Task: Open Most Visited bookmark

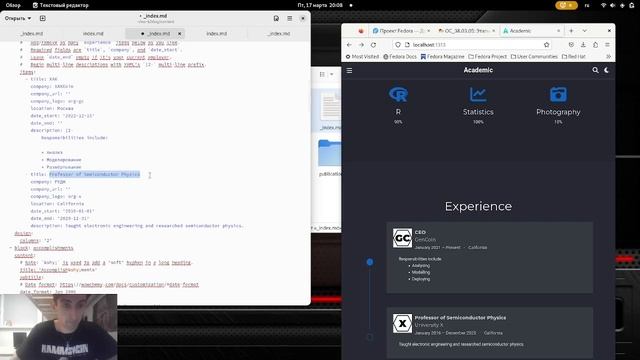Action: pyautogui.click(x=362, y=56)
